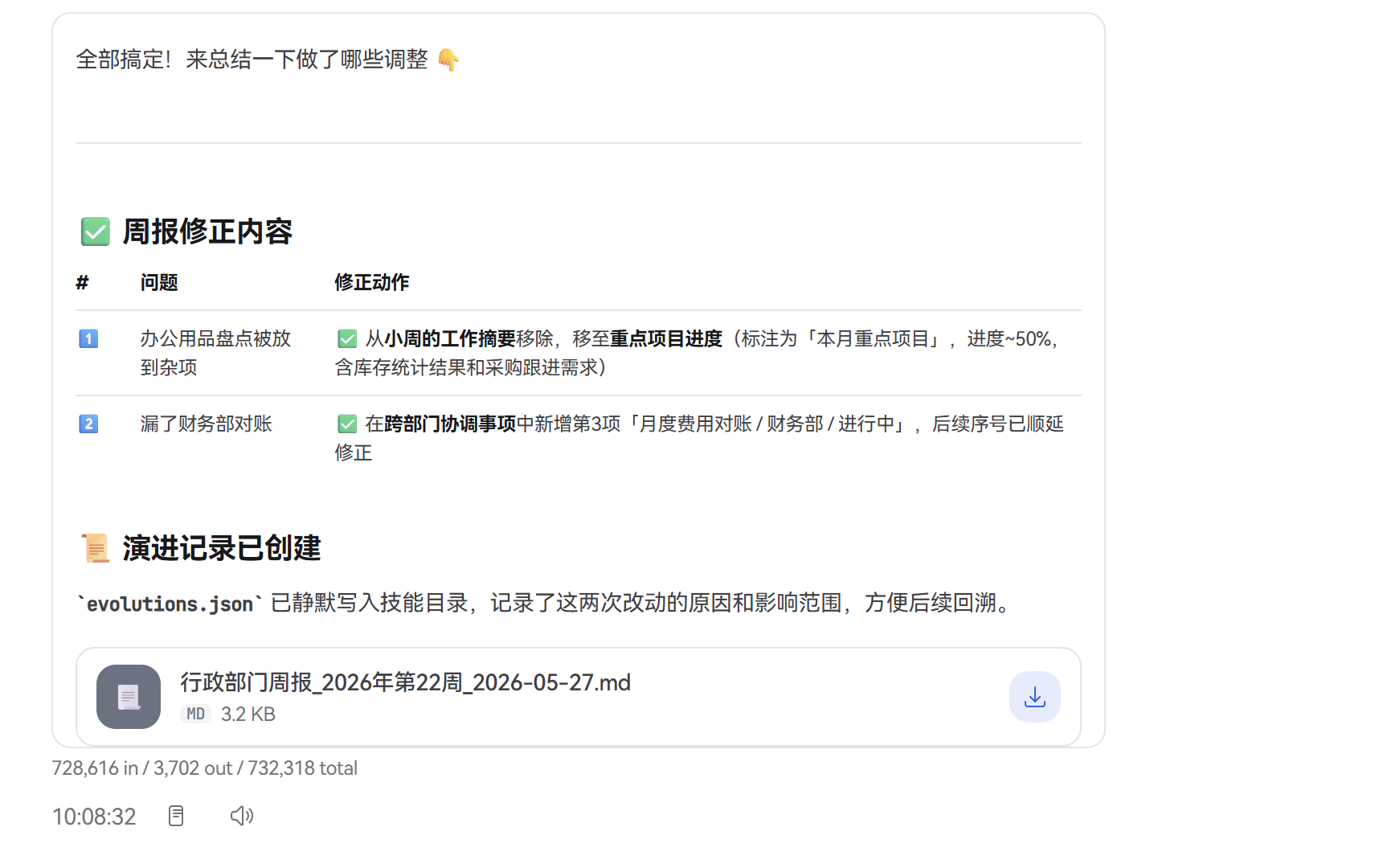Select the MD file type badge

pos(195,714)
